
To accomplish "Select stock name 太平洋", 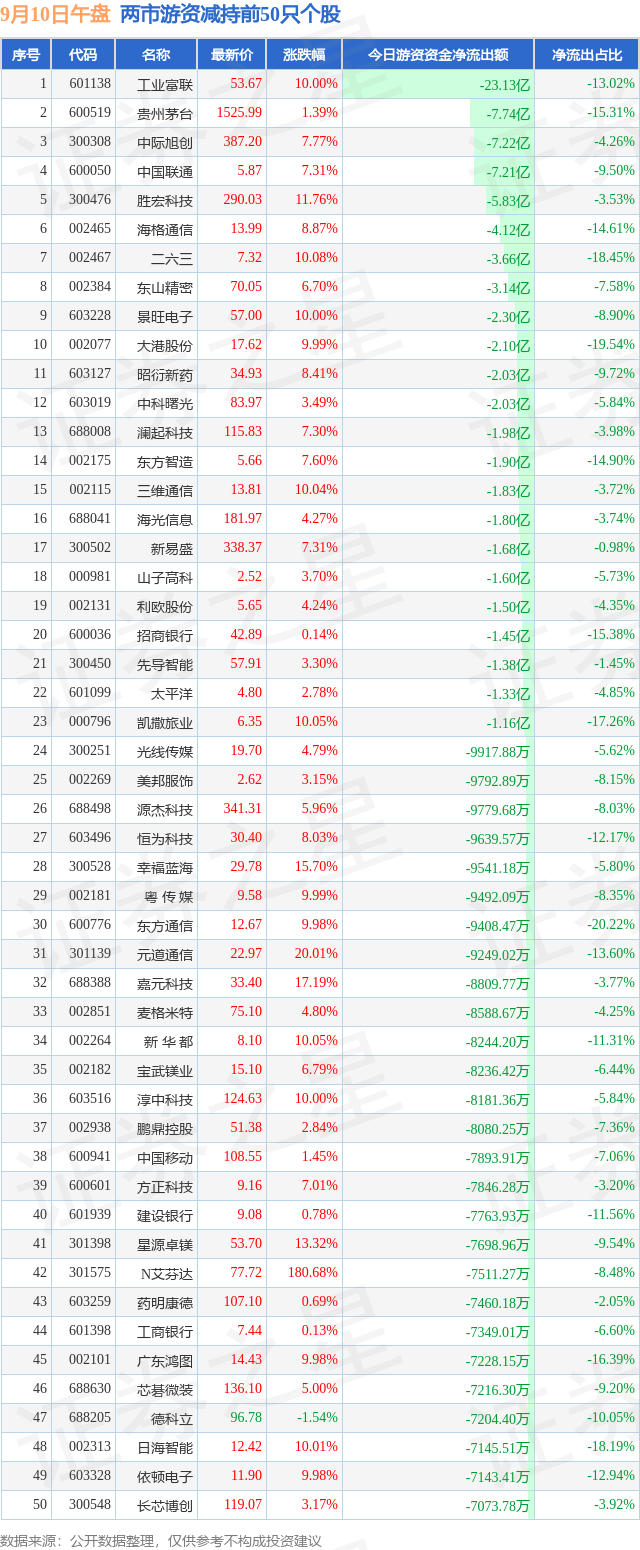I will click(172, 693).
